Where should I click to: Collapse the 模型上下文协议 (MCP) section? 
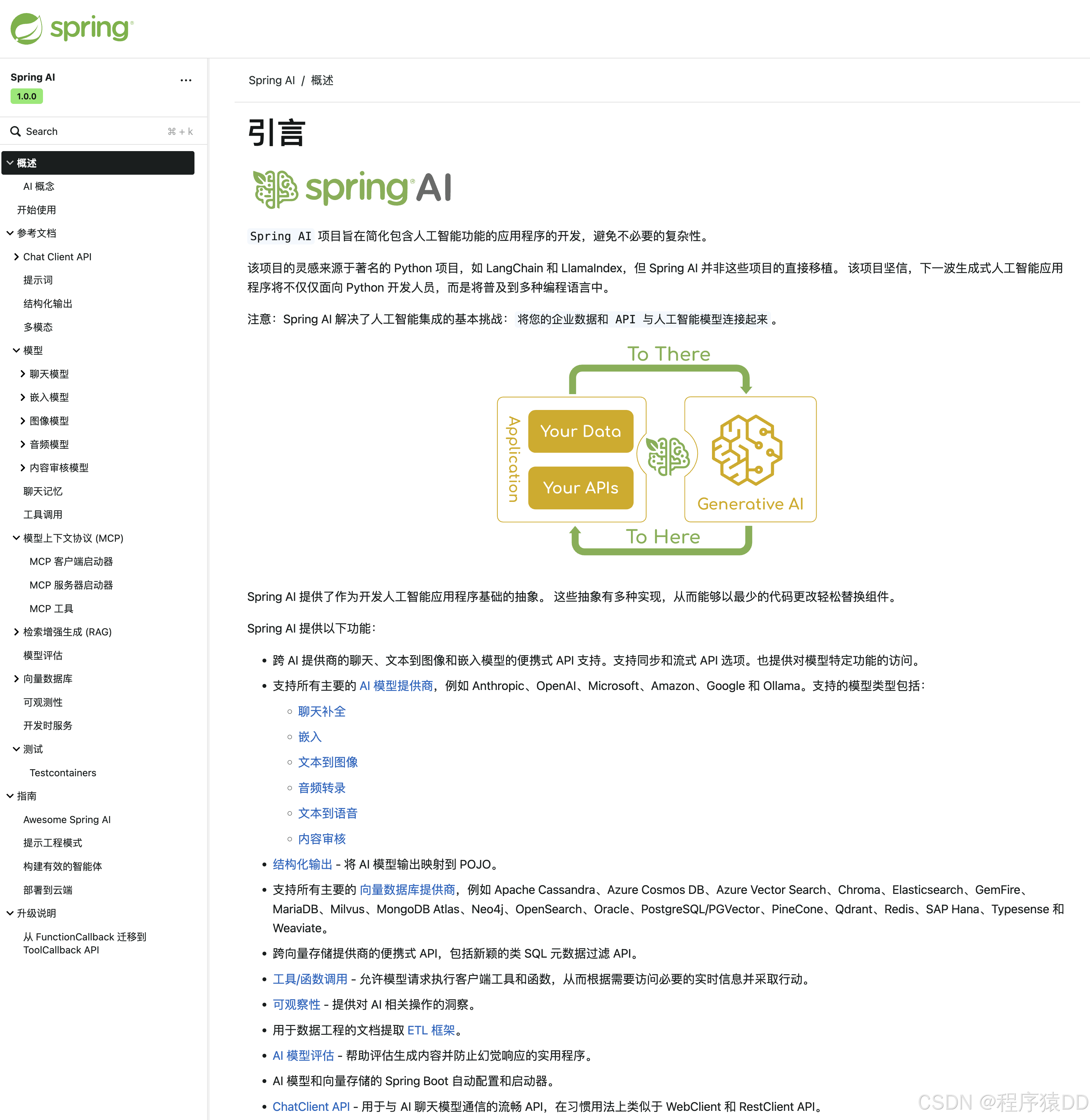[x=17, y=538]
